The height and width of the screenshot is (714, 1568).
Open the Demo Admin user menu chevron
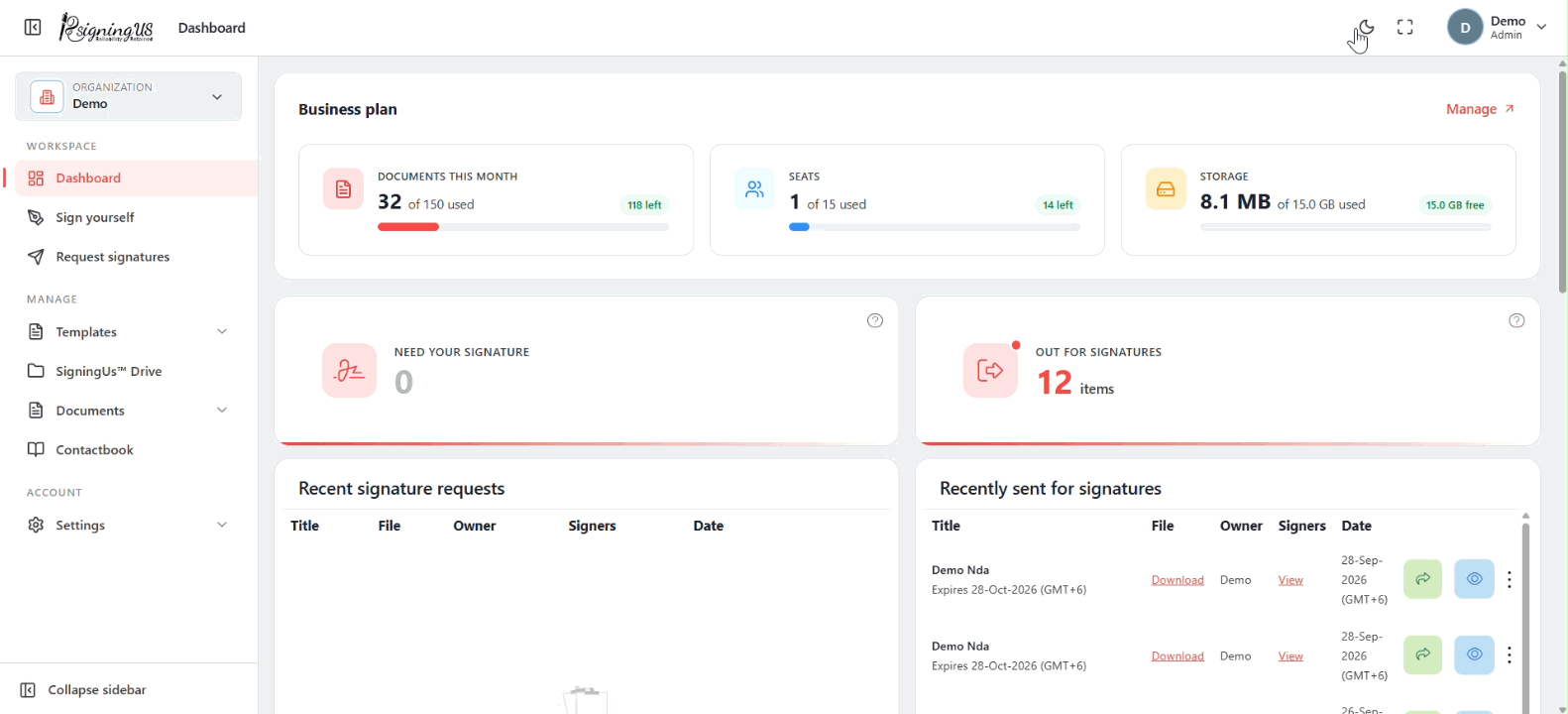1541,28
